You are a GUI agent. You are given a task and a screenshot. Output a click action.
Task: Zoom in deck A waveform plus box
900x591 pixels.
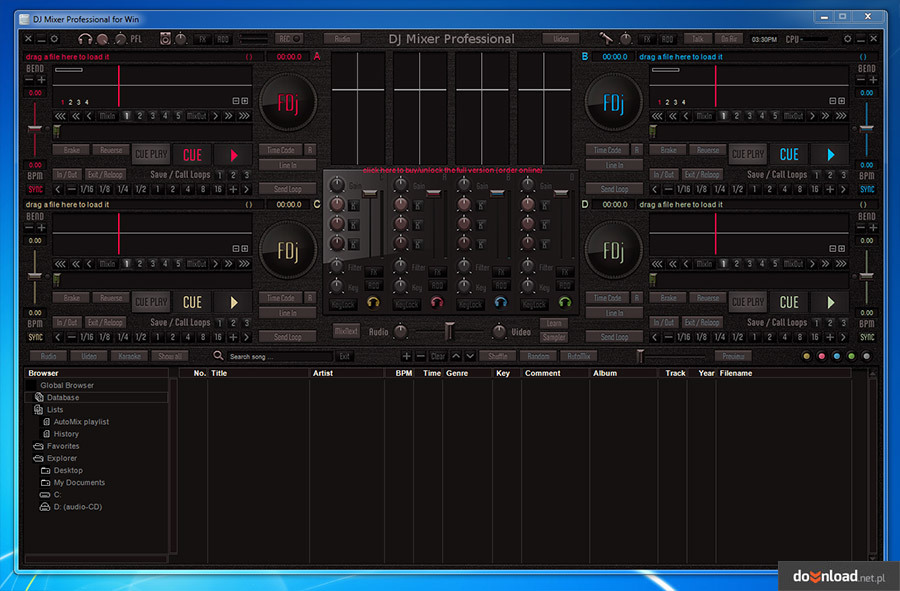click(245, 101)
